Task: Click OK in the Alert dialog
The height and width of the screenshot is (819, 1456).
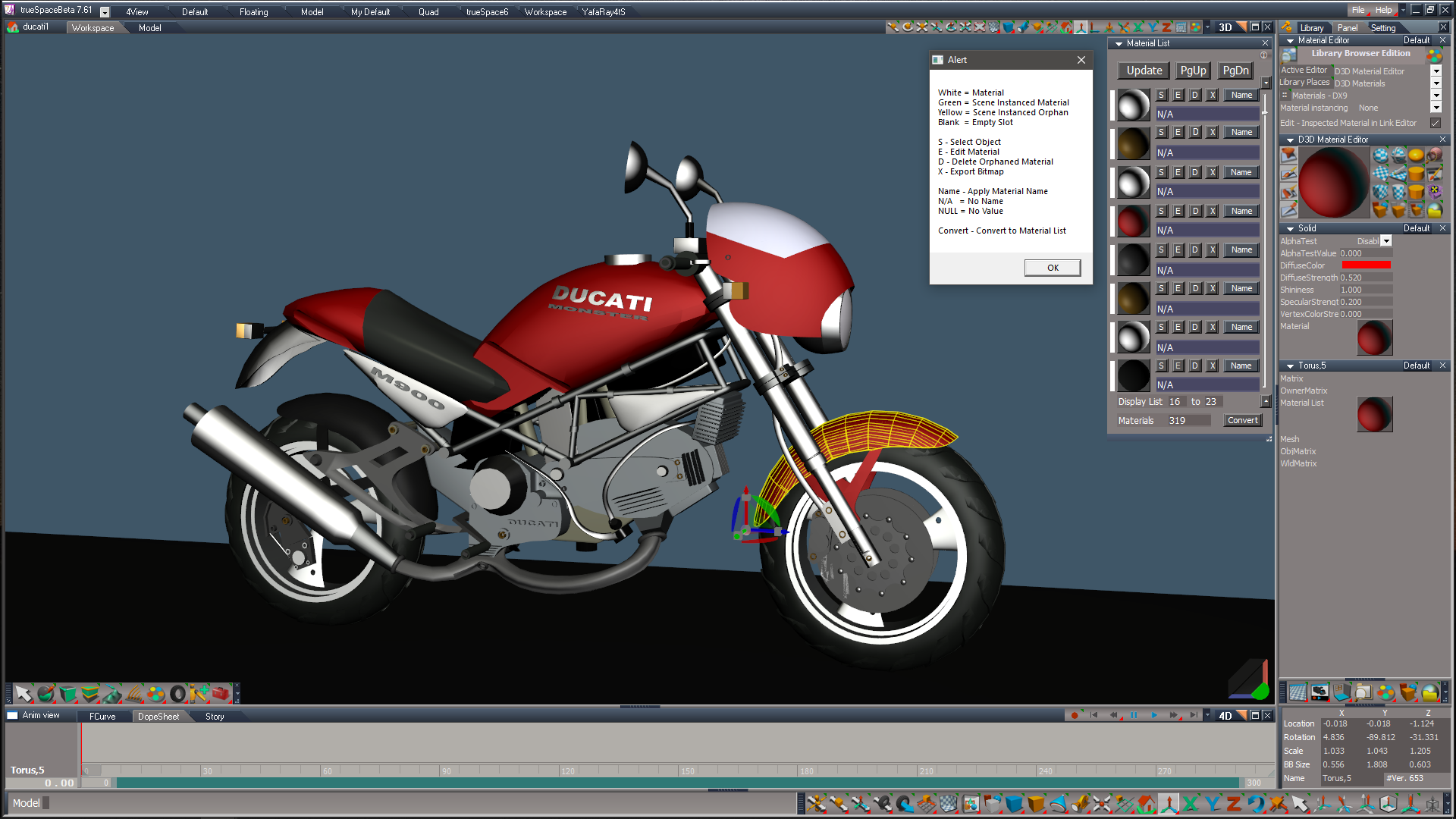Action: click(x=1053, y=268)
